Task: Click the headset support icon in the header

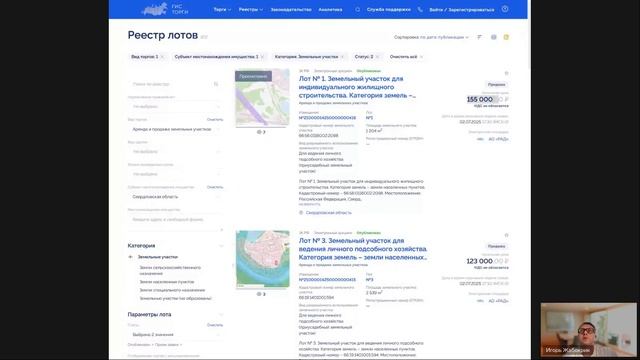Action: click(x=358, y=9)
